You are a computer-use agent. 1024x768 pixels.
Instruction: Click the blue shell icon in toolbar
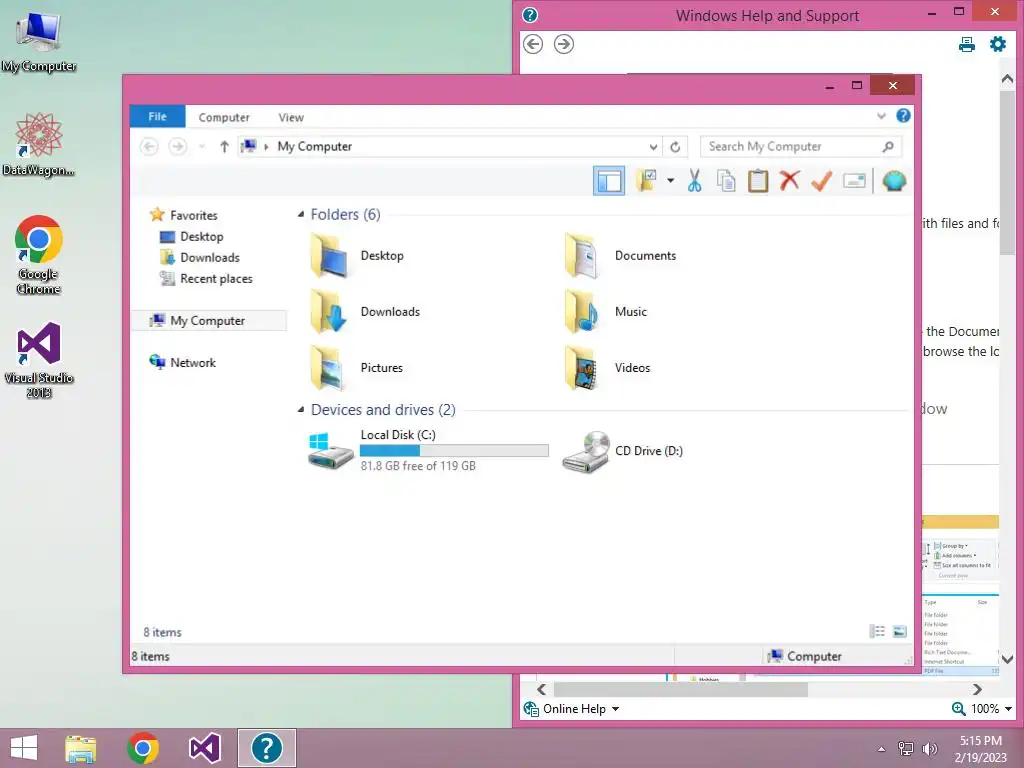click(x=894, y=181)
